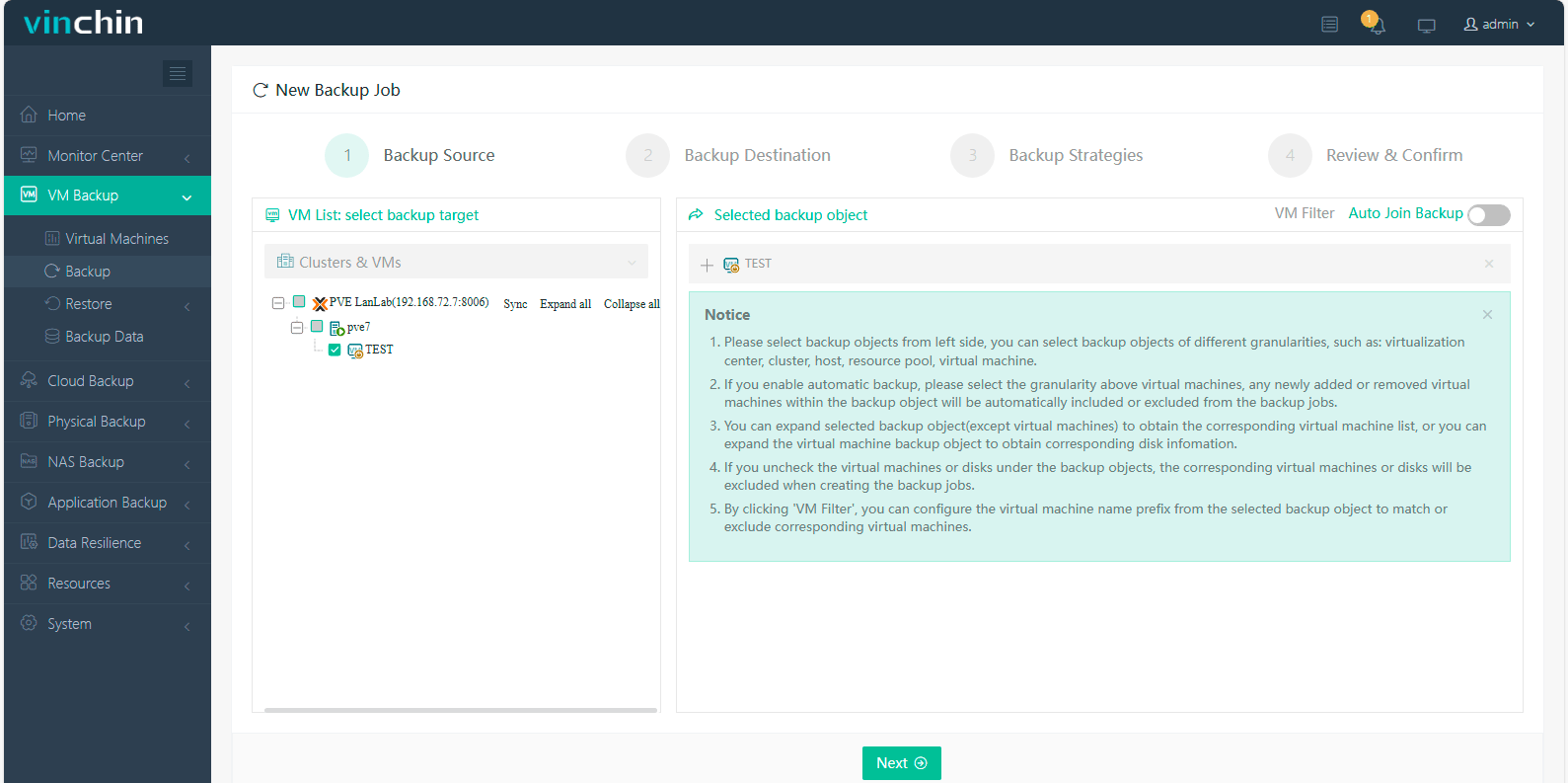Expand the System submenu chevron
This screenshot has width=1568, height=783.
pyautogui.click(x=187, y=625)
